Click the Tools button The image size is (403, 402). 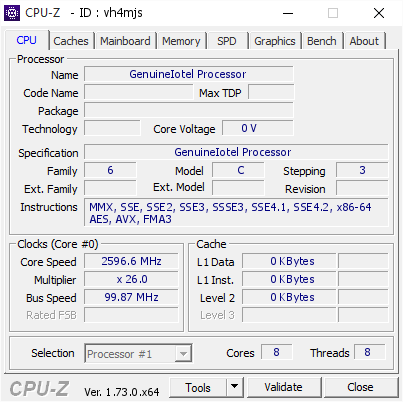pos(198,388)
